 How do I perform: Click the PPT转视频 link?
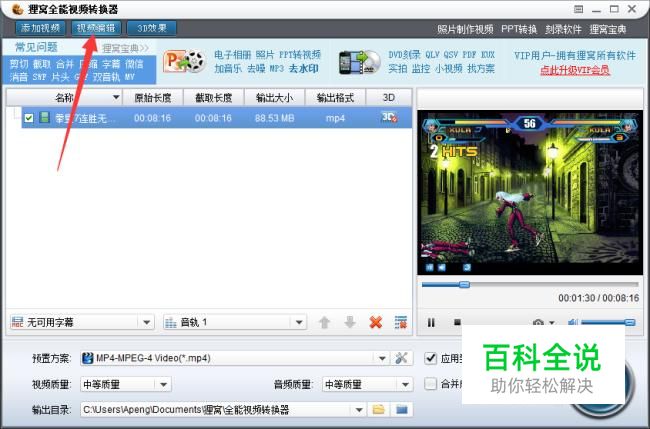(300, 55)
